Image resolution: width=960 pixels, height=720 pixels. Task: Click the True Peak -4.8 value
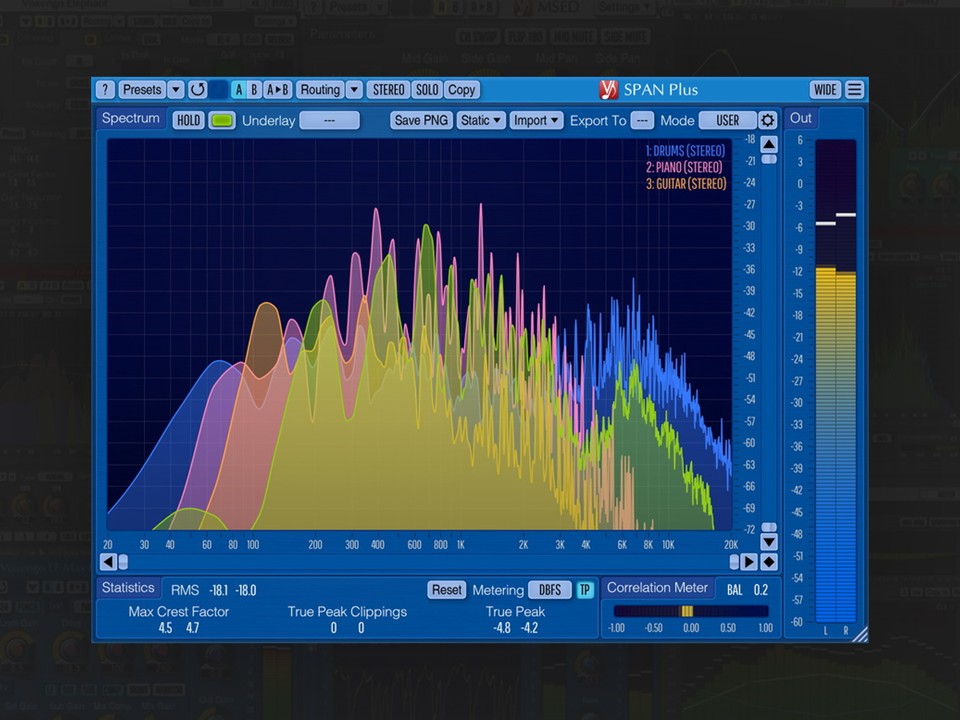(x=502, y=628)
